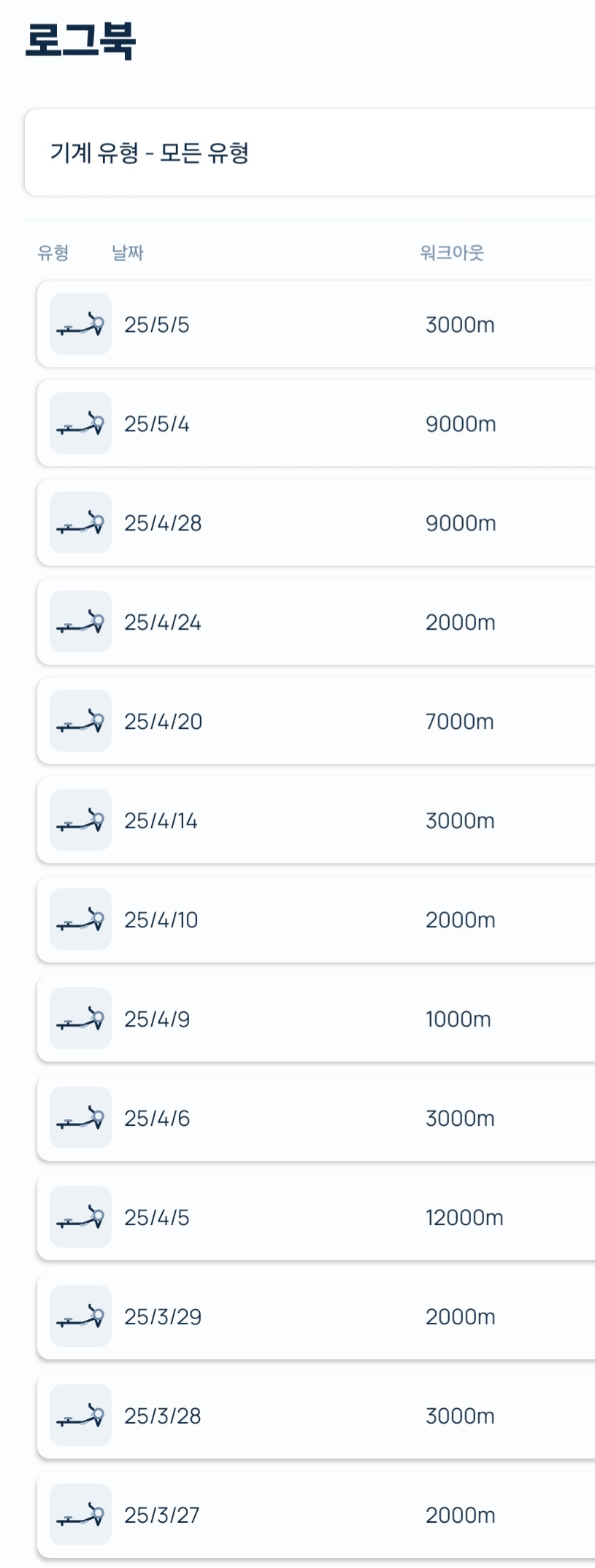Image resolution: width=595 pixels, height=1568 pixels.
Task: Open the 25/4/6 date entry
Action: click(x=157, y=1119)
